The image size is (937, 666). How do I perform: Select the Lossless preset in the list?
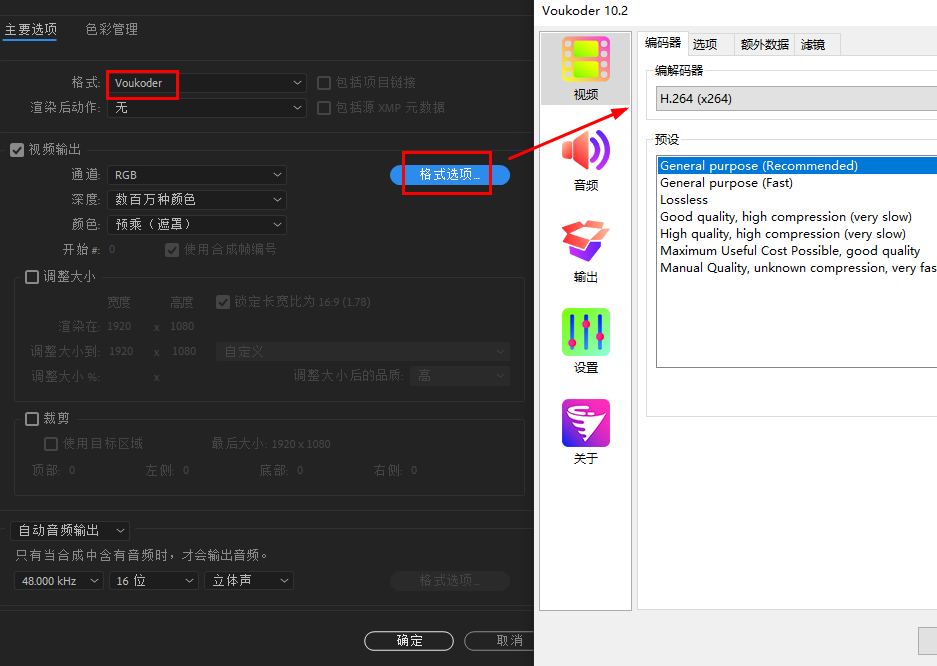(x=683, y=199)
